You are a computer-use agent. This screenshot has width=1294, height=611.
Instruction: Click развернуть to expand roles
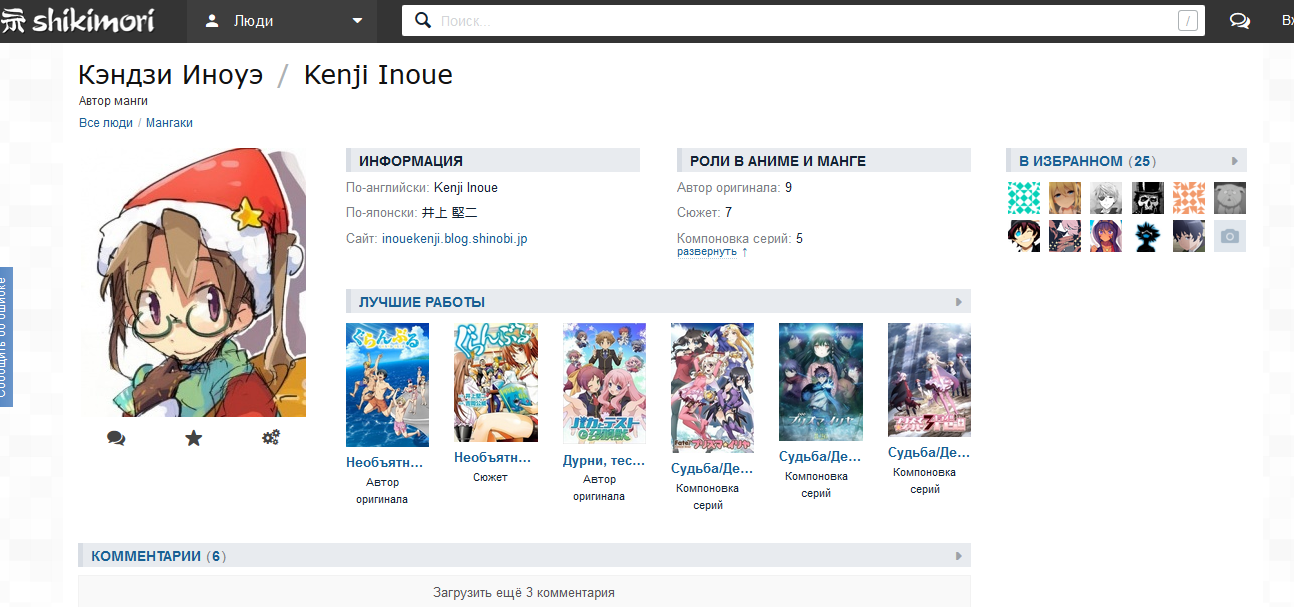pyautogui.click(x=706, y=252)
